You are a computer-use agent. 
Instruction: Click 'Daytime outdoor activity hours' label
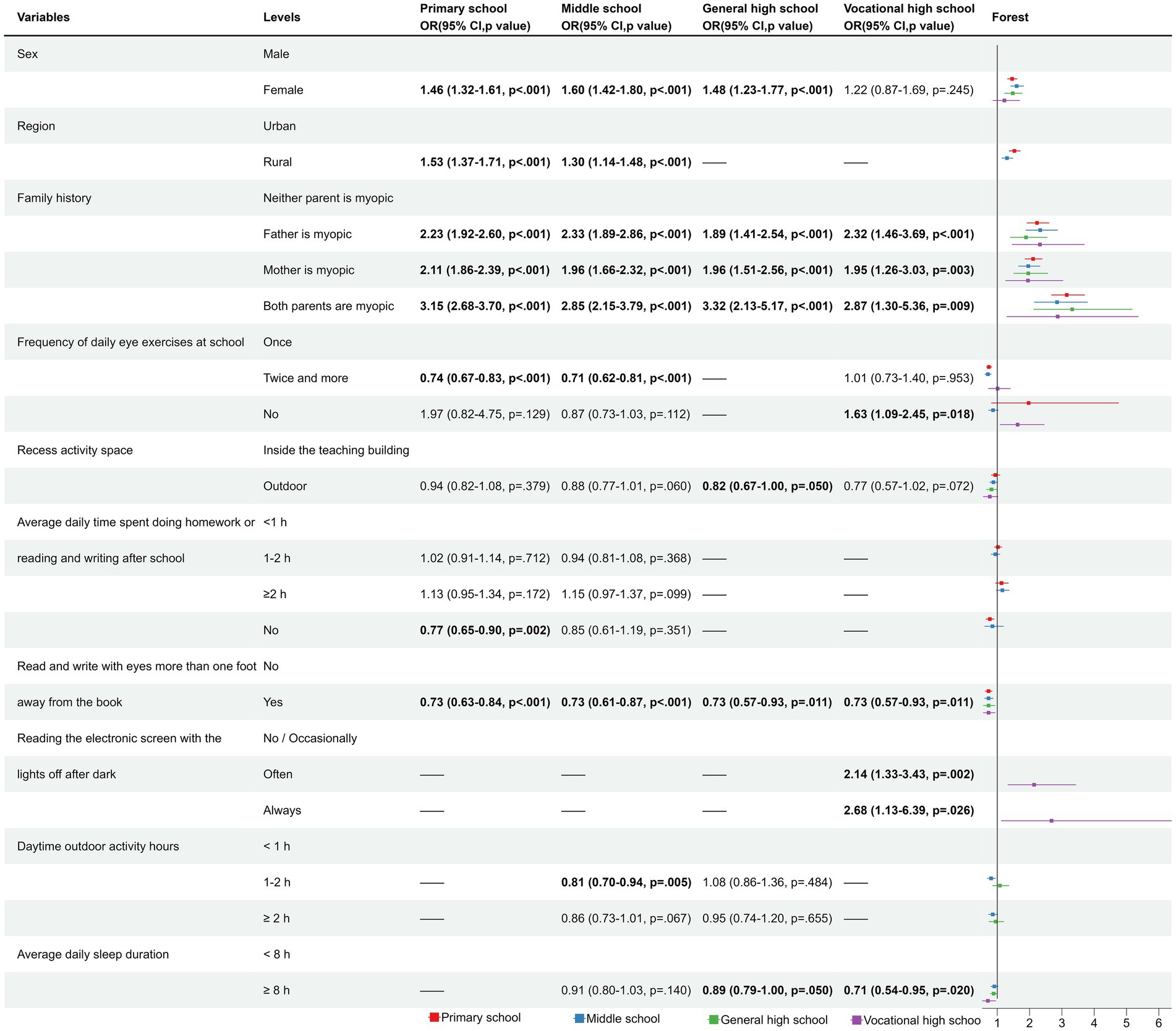tap(98, 846)
